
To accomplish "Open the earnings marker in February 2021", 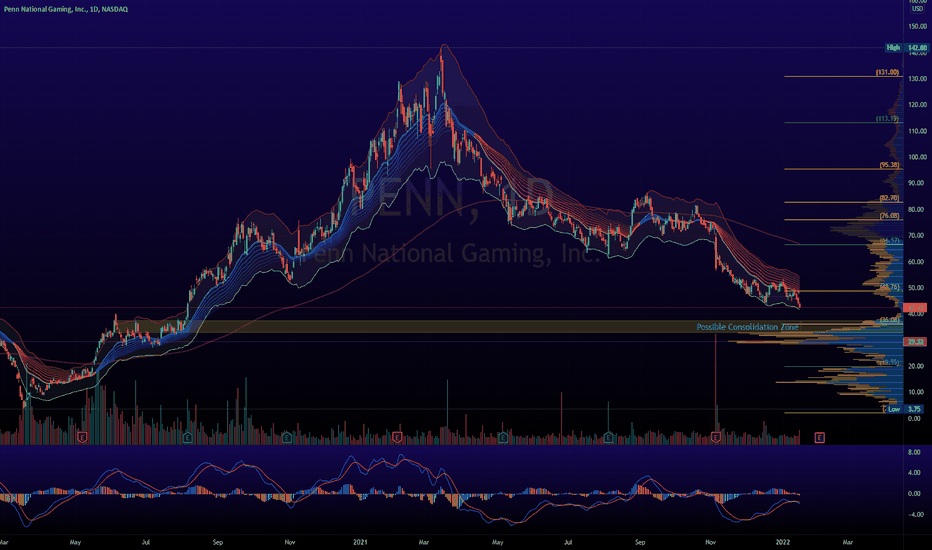I will (397, 438).
